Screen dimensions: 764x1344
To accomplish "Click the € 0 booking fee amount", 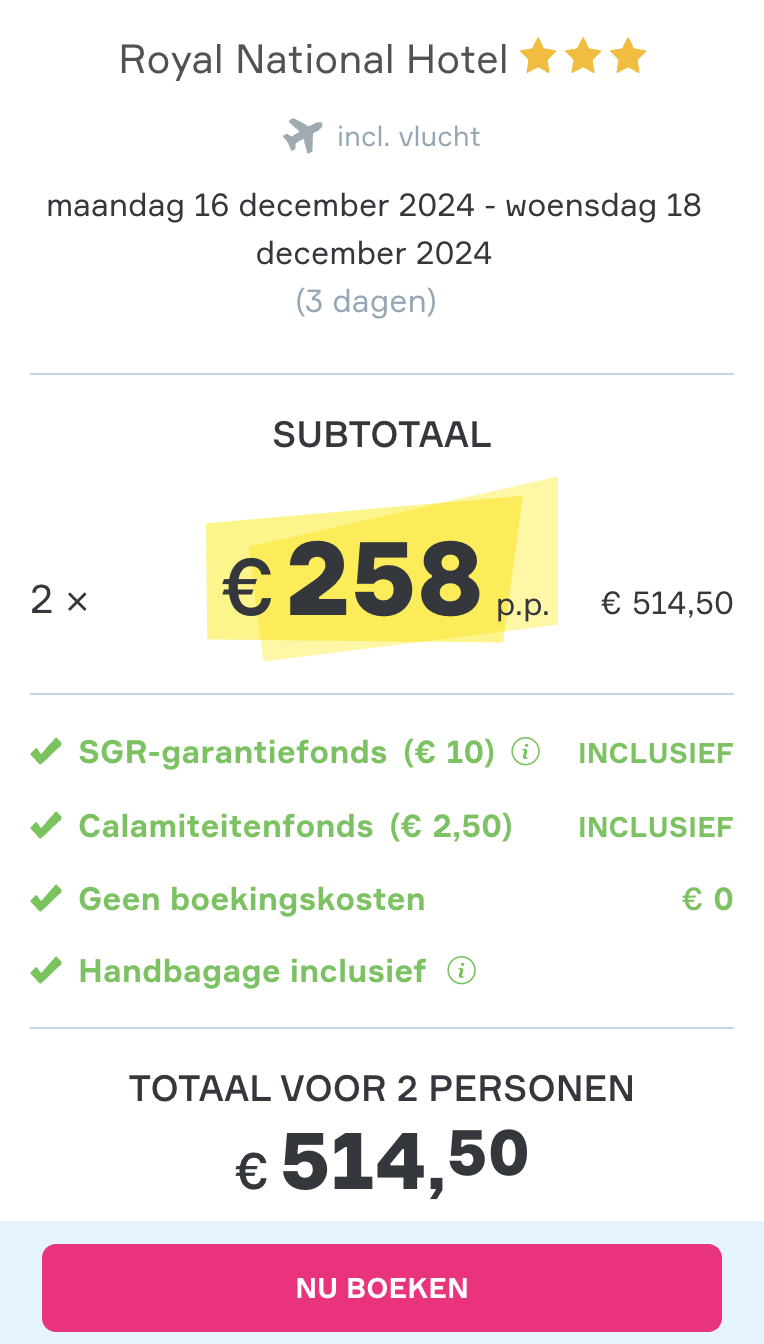I will coord(707,899).
